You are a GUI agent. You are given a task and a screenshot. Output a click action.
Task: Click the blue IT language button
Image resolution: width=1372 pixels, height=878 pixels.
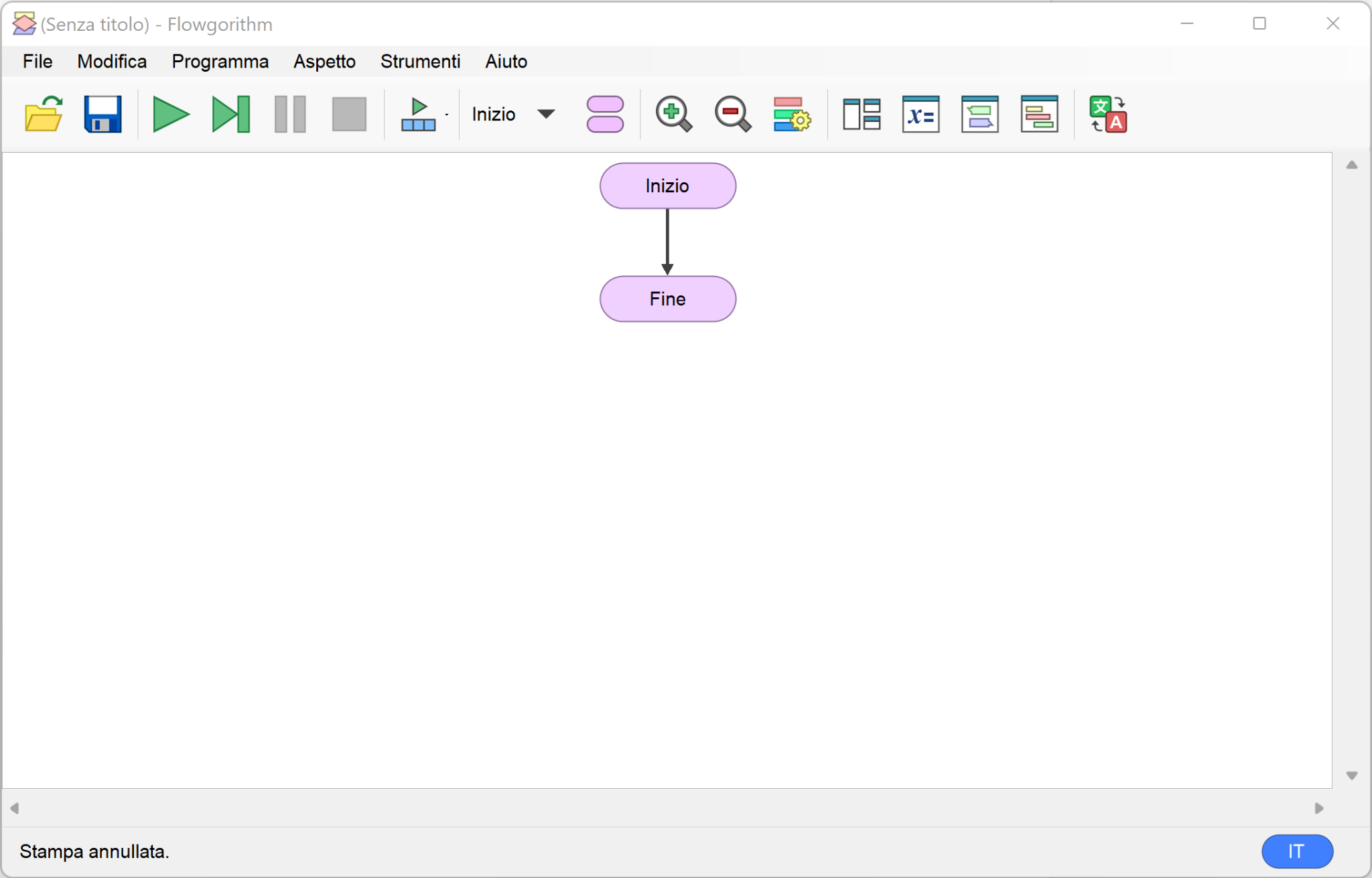click(x=1296, y=851)
